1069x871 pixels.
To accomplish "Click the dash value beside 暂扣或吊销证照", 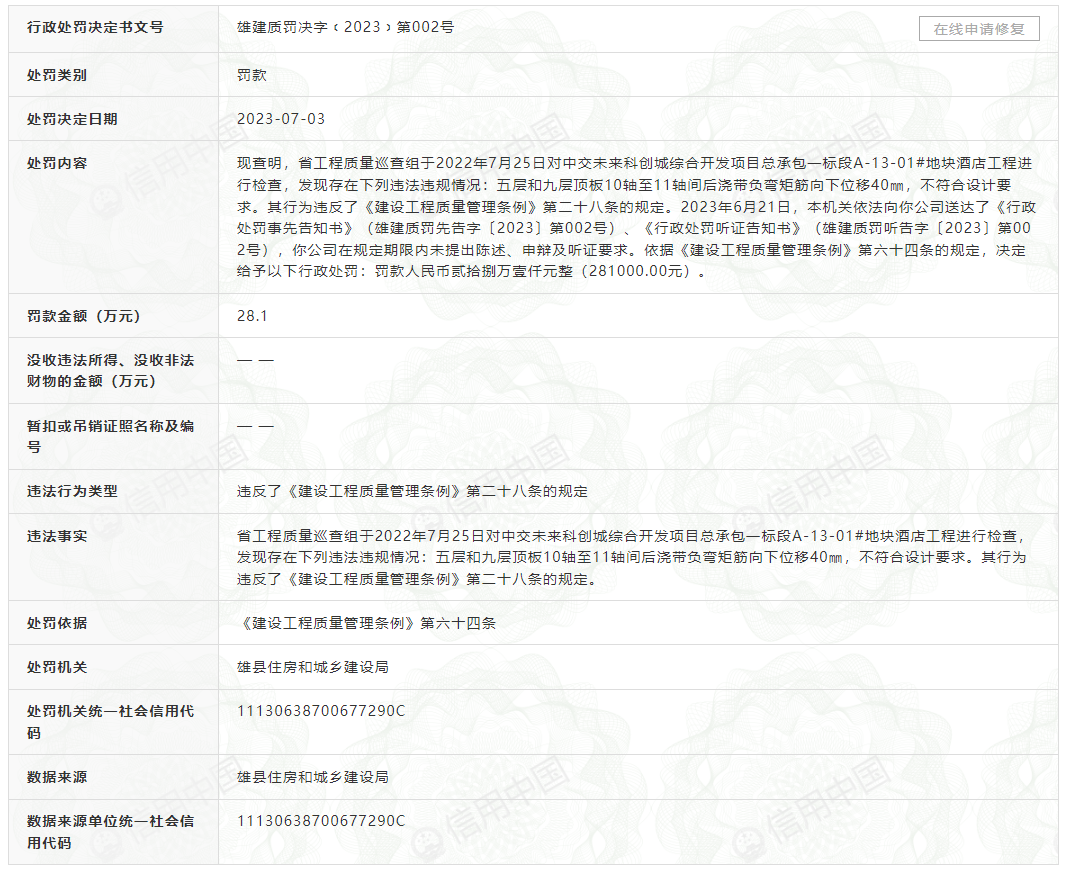I will coord(255,426).
